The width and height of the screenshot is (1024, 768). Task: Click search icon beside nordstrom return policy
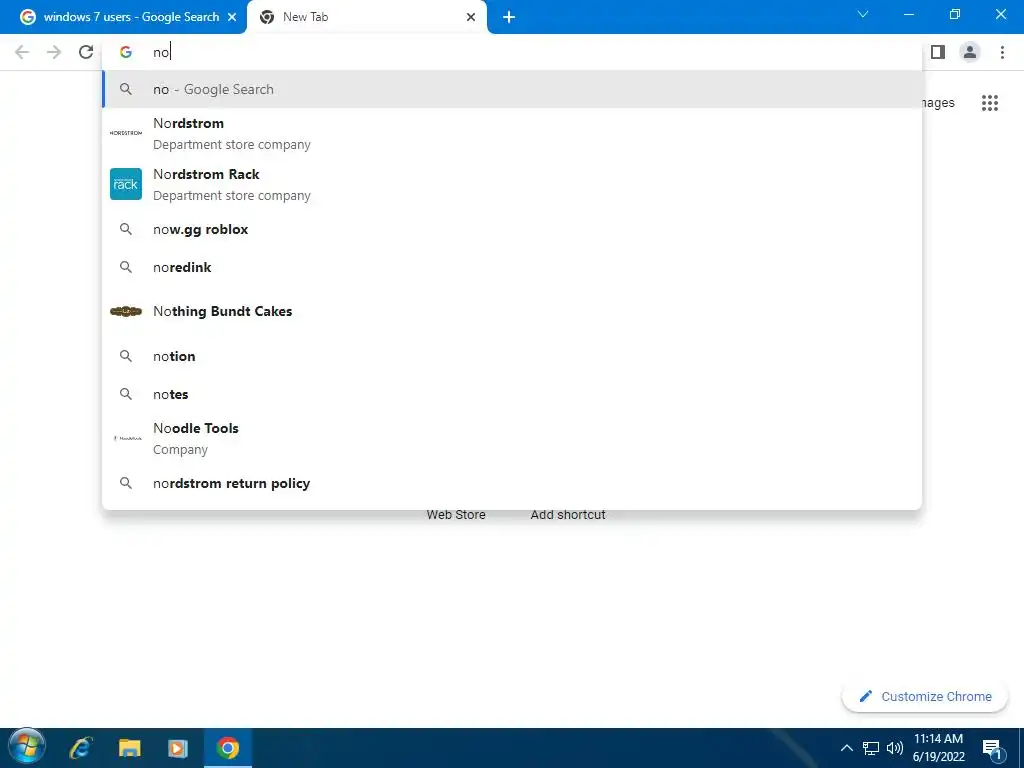[125, 483]
